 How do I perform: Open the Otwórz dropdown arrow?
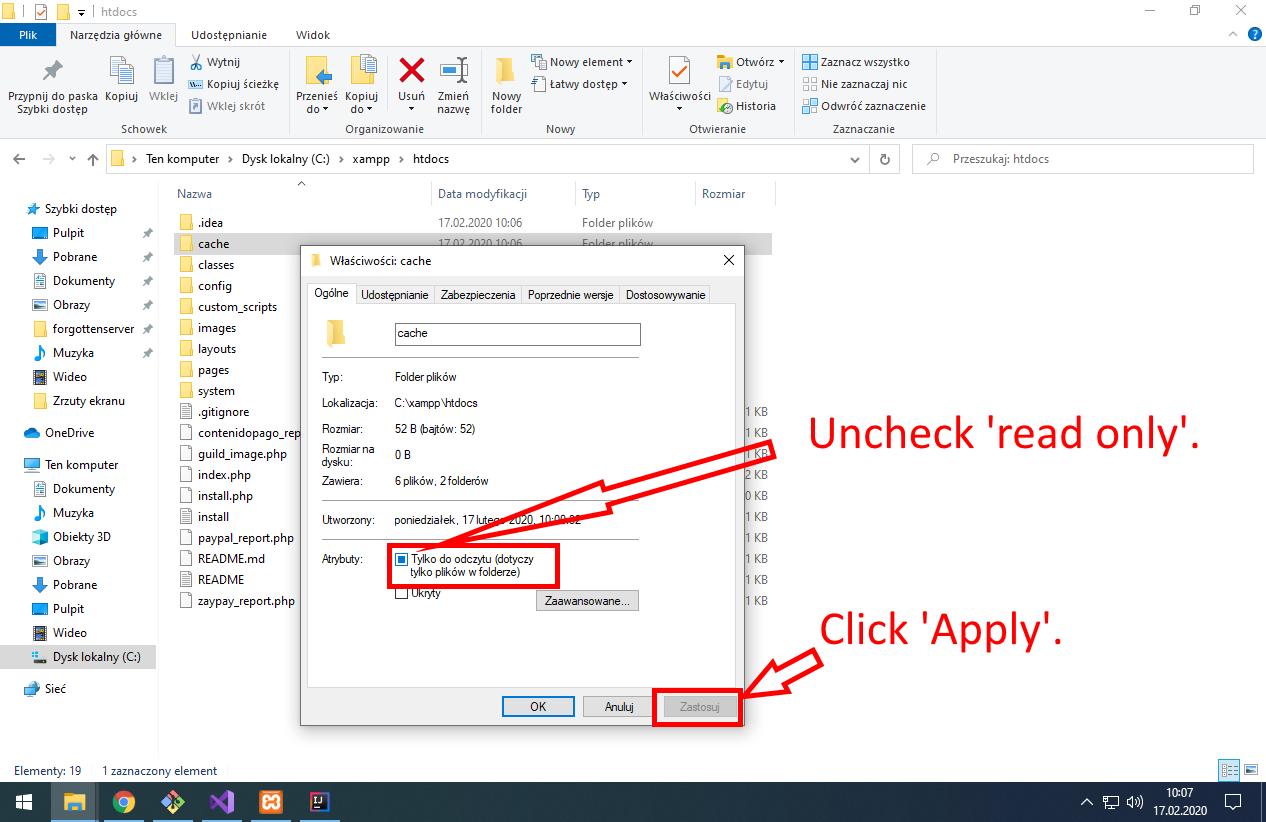pos(780,61)
